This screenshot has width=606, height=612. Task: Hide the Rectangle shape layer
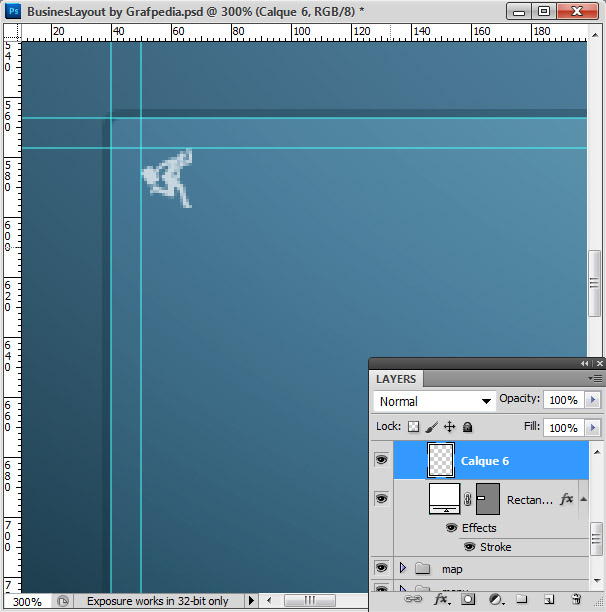pyautogui.click(x=382, y=498)
